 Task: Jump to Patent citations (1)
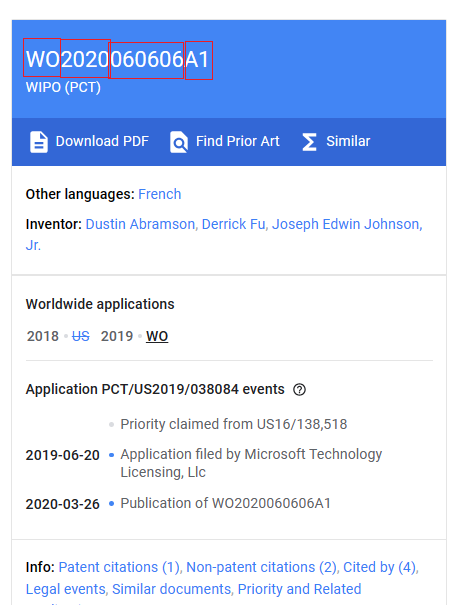point(119,567)
